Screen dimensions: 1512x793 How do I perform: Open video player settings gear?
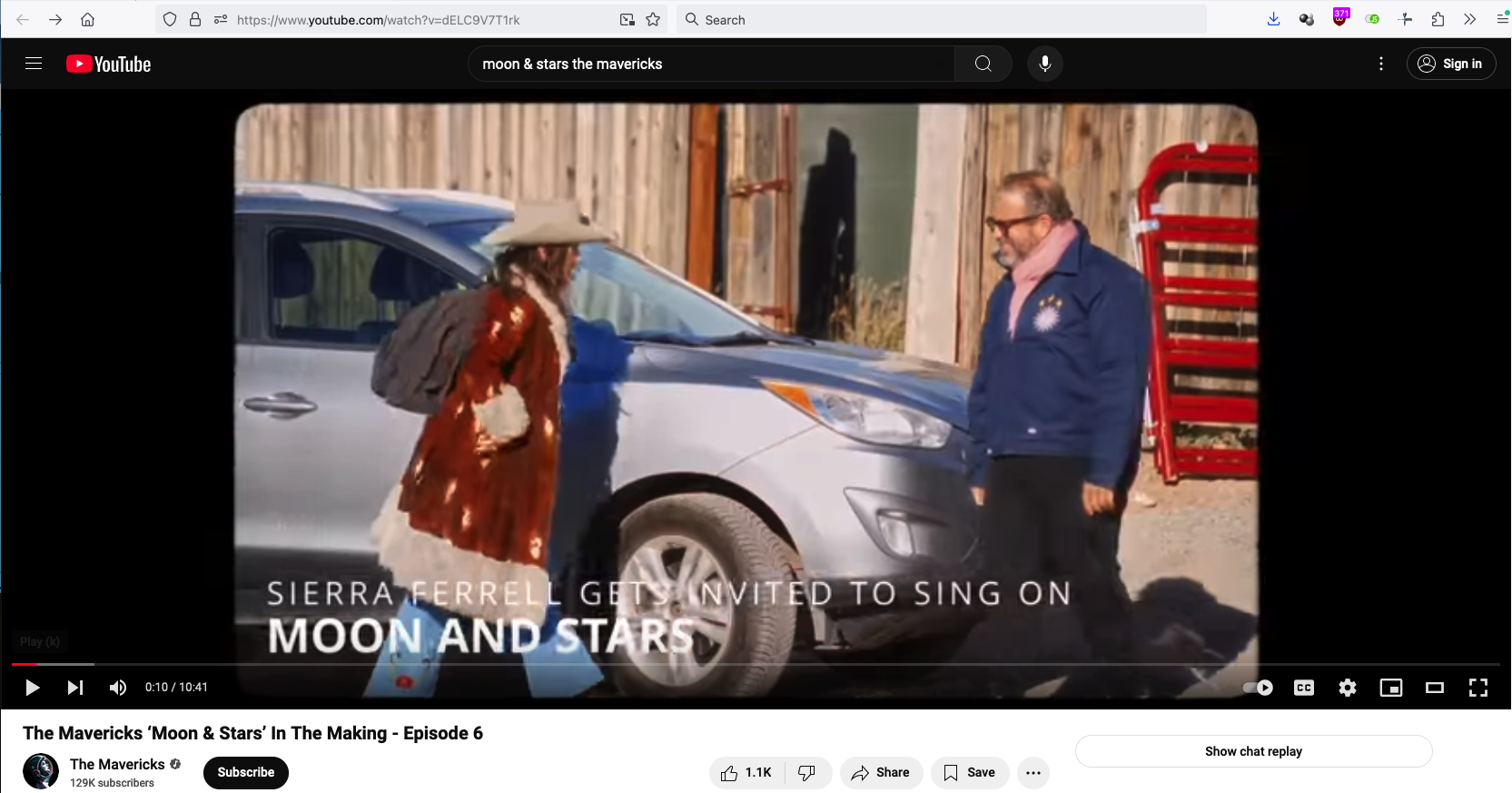1348,688
